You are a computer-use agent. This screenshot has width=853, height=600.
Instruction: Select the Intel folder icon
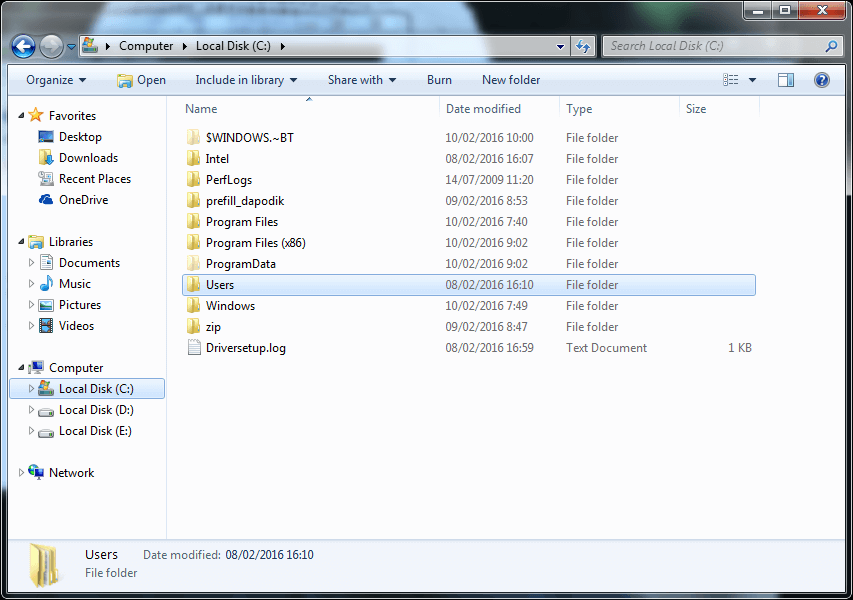(193, 159)
